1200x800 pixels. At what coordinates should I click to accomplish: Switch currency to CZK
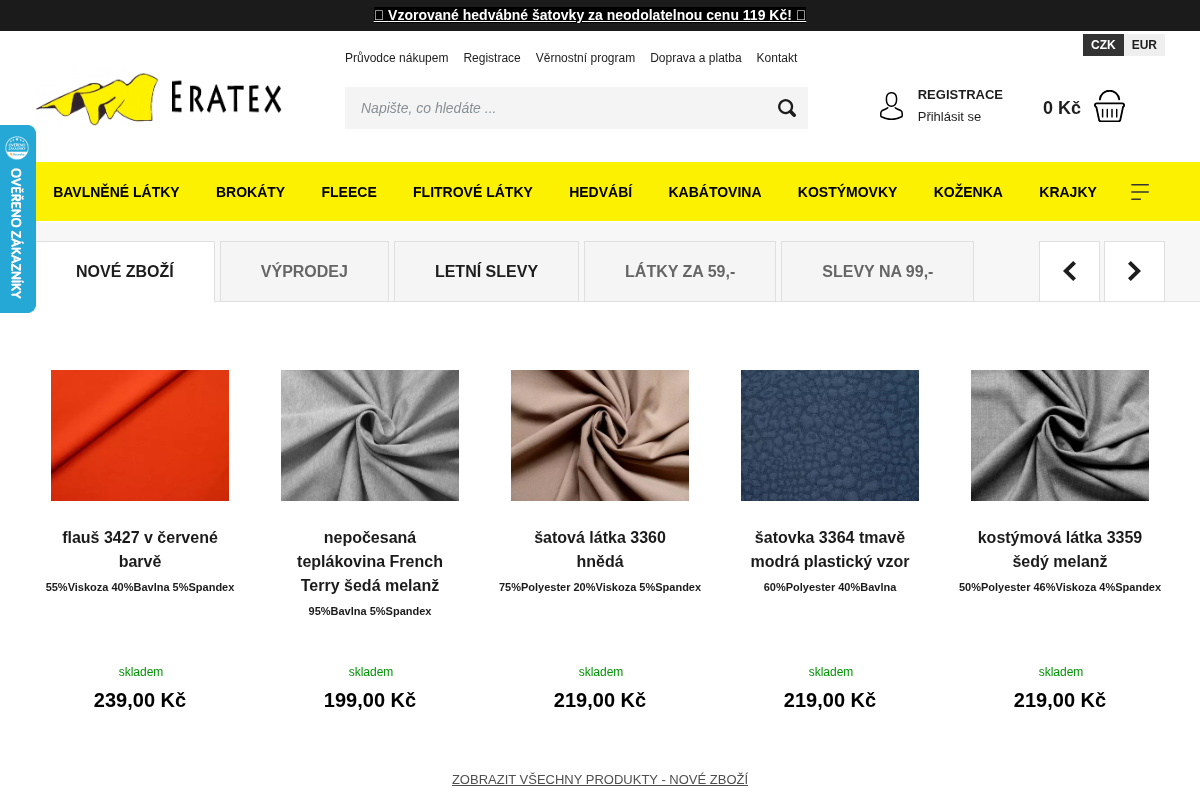pyautogui.click(x=1103, y=45)
